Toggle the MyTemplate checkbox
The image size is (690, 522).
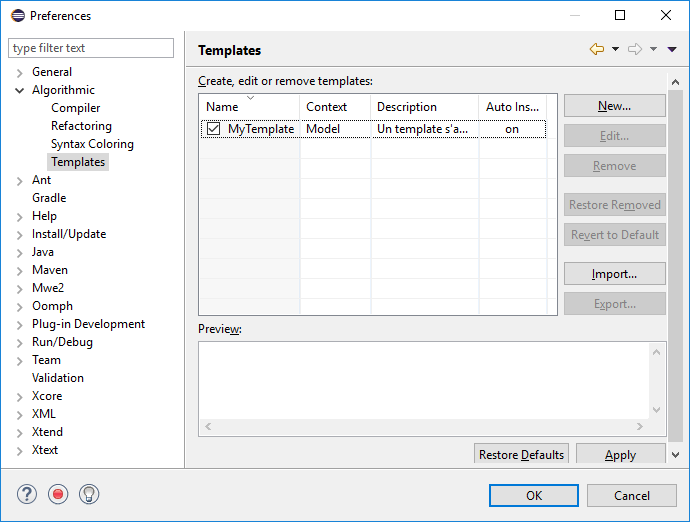coord(213,129)
